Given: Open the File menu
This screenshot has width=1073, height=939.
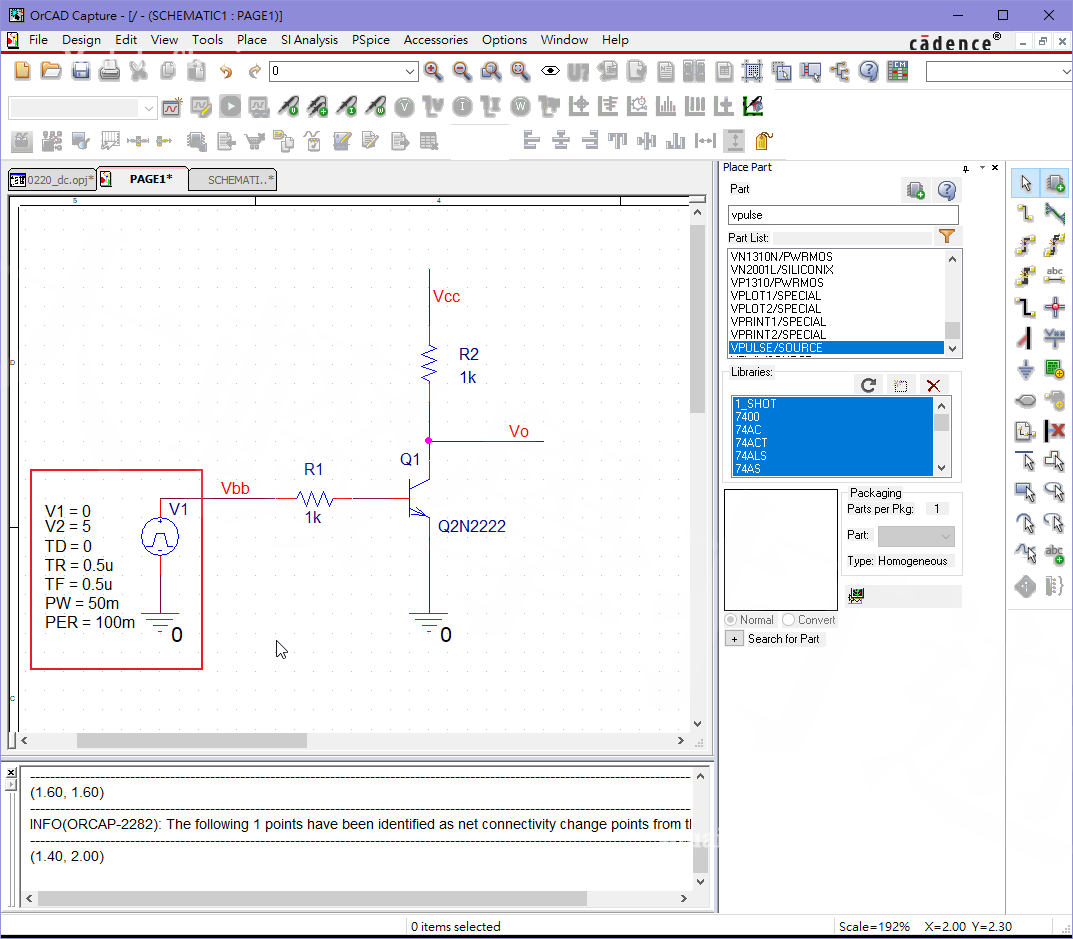Looking at the screenshot, I should [x=38, y=40].
